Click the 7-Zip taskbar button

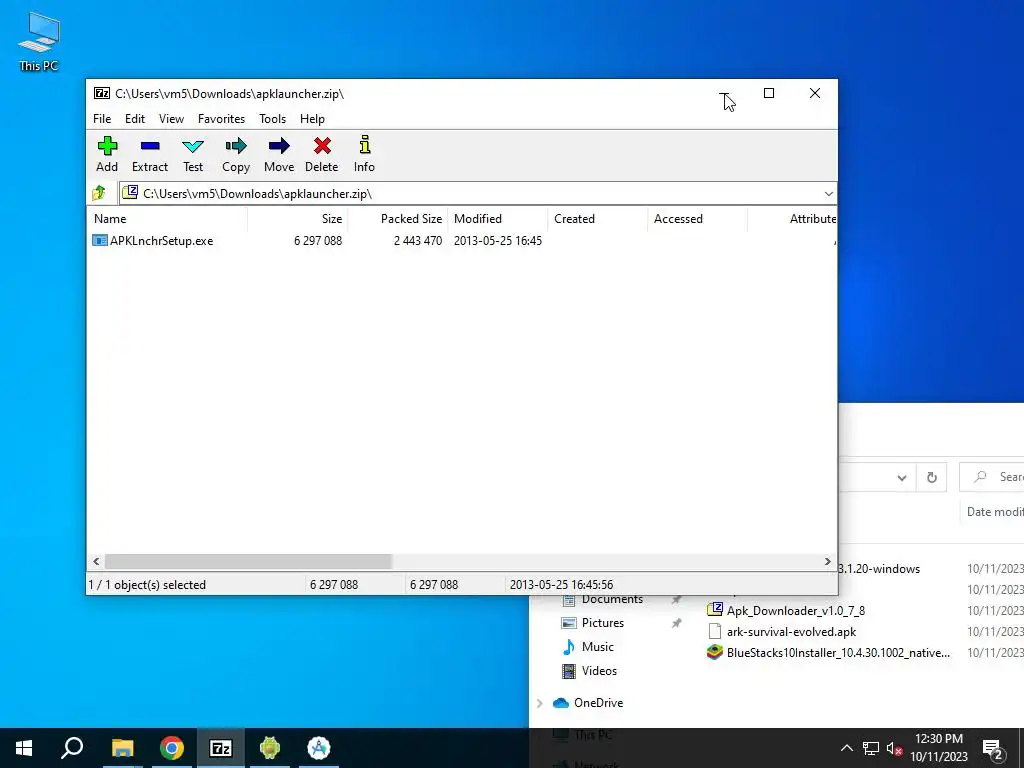(x=221, y=748)
